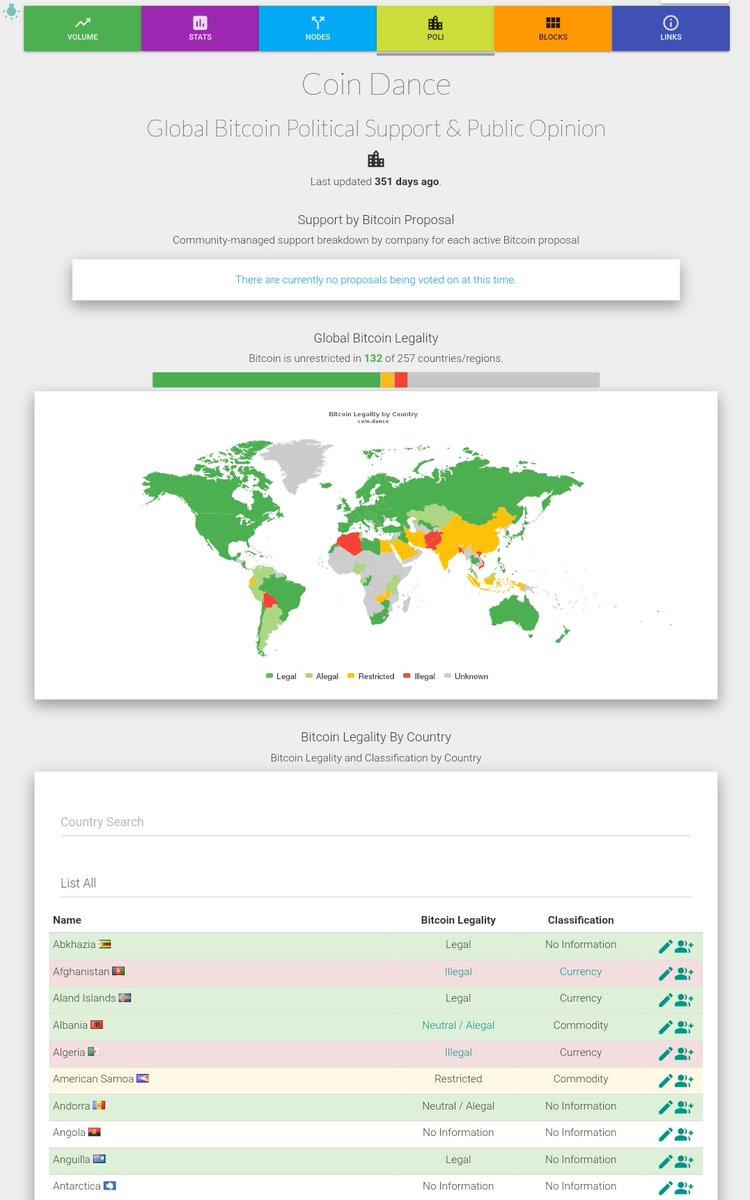Click the Andorra flag icon

98,1106
